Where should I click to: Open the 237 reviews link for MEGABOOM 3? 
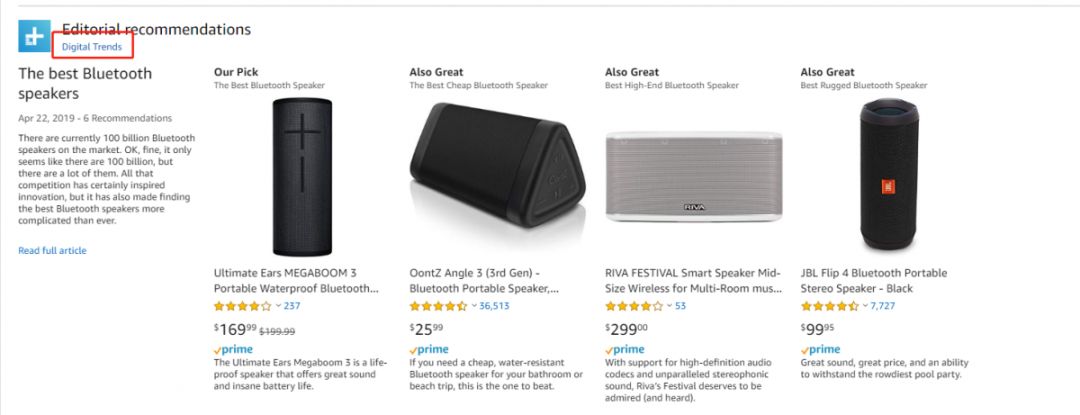coord(292,306)
